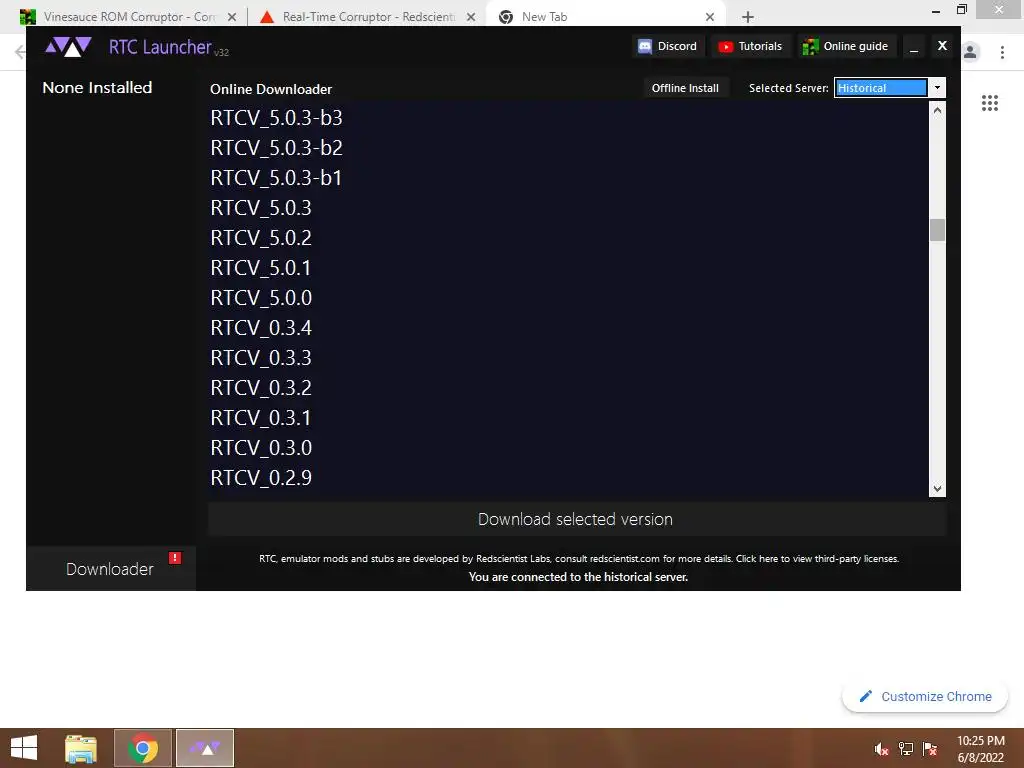
Task: Select the RTCV_0.3.0 version entry
Action: (x=261, y=448)
